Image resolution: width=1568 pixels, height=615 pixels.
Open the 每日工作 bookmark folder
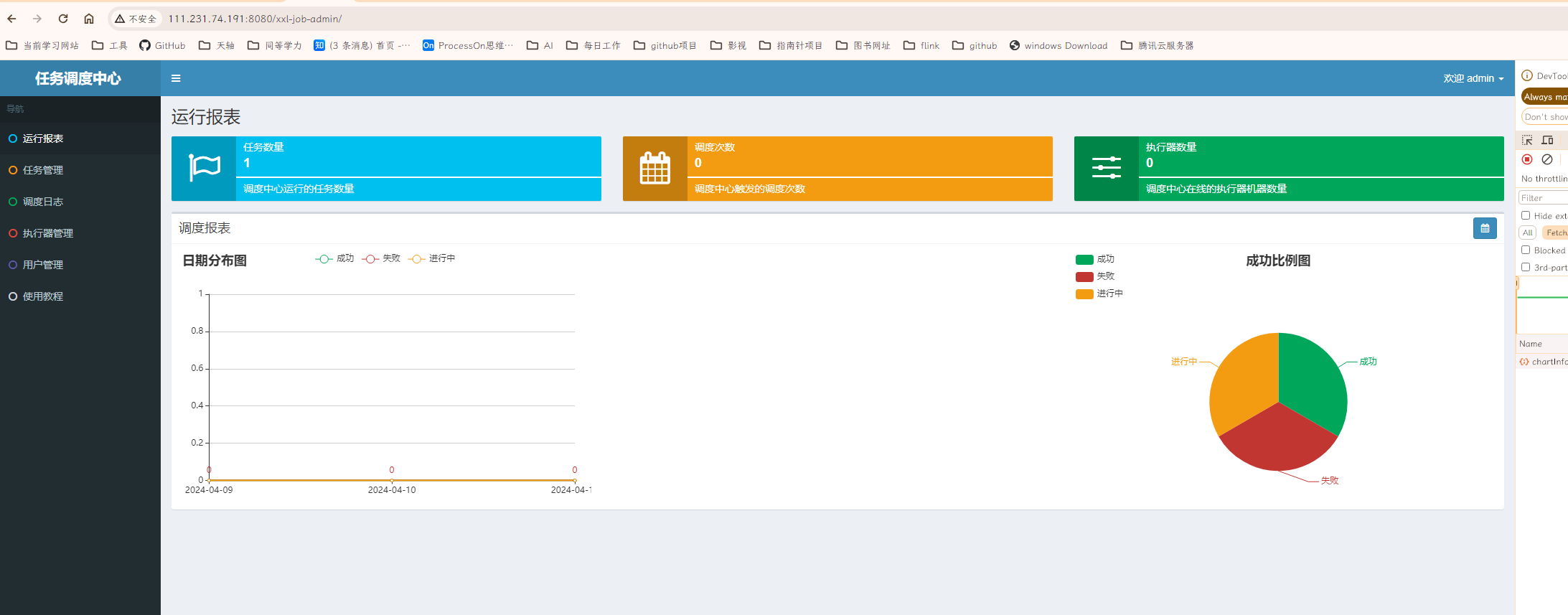(593, 45)
